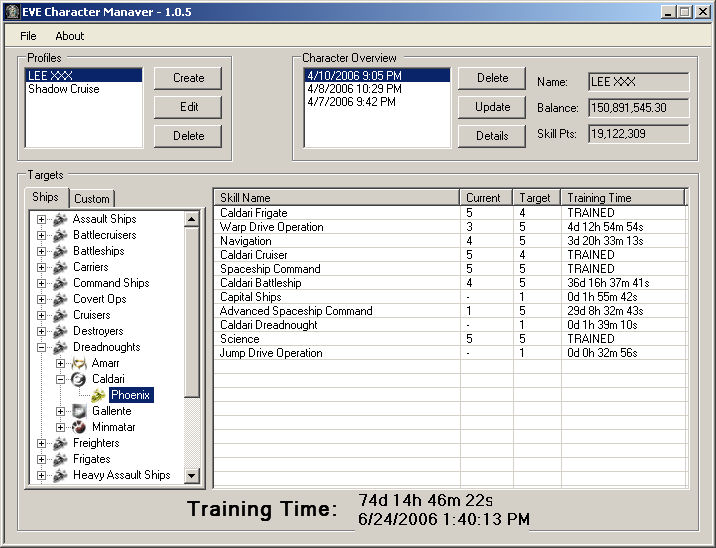This screenshot has width=716, height=548.
Task: Click the Covert Ops ship icon
Action: (60, 299)
